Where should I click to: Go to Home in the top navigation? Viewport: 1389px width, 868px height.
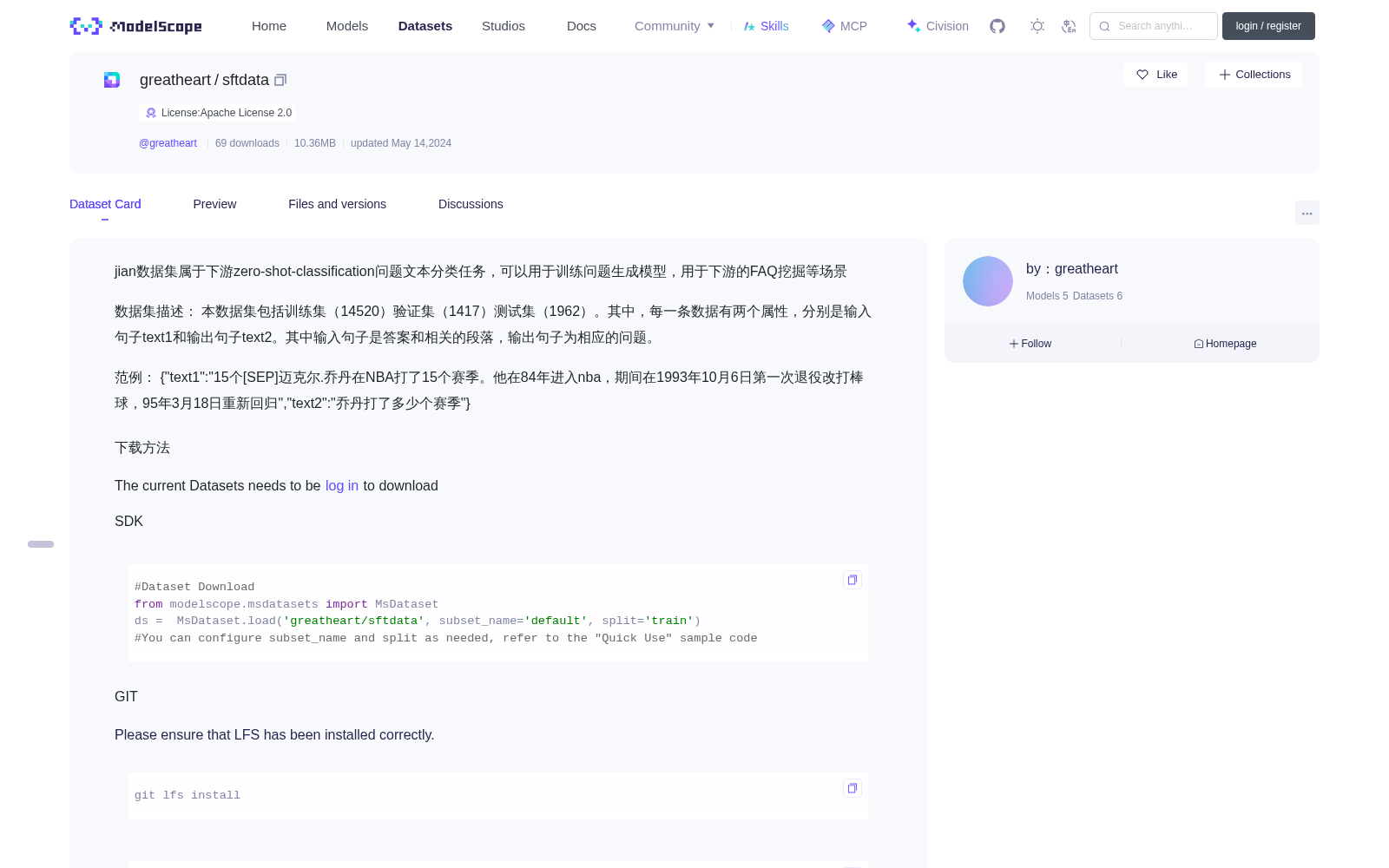[269, 26]
